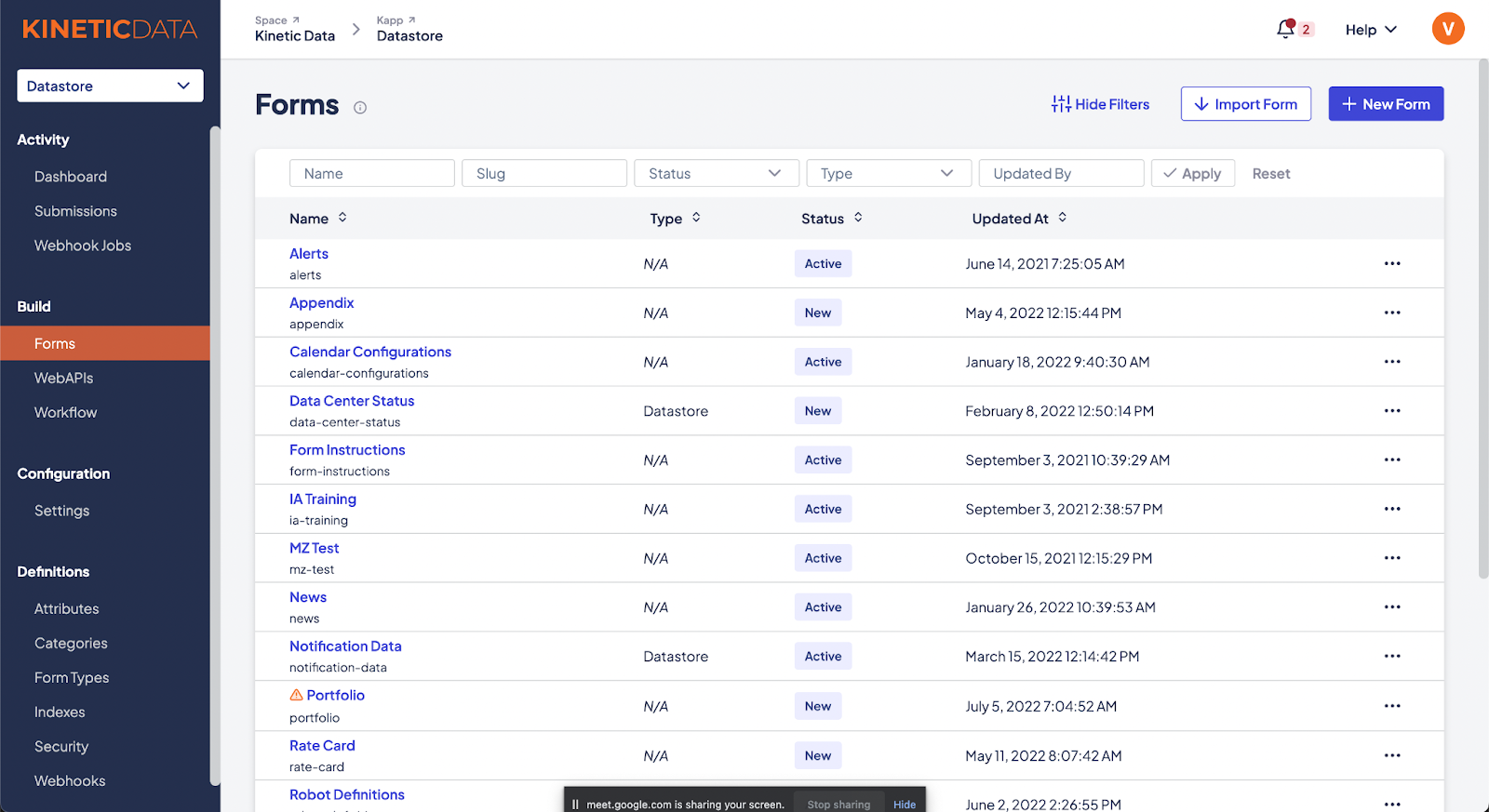Viewport: 1489px width, 812px height.
Task: Expand the Datastore kapp selector
Action: point(110,86)
